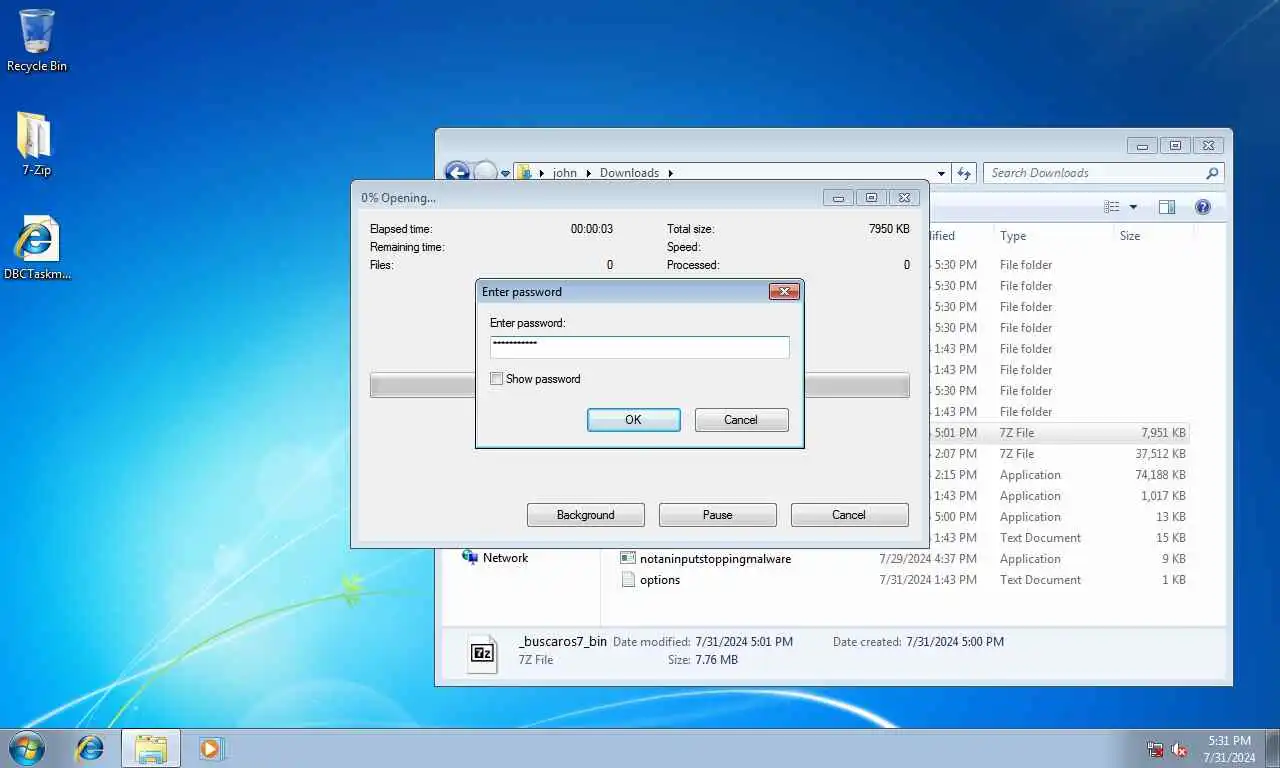This screenshot has width=1280, height=768.
Task: Open the views dropdown arrow in Explorer
Action: [x=1134, y=207]
